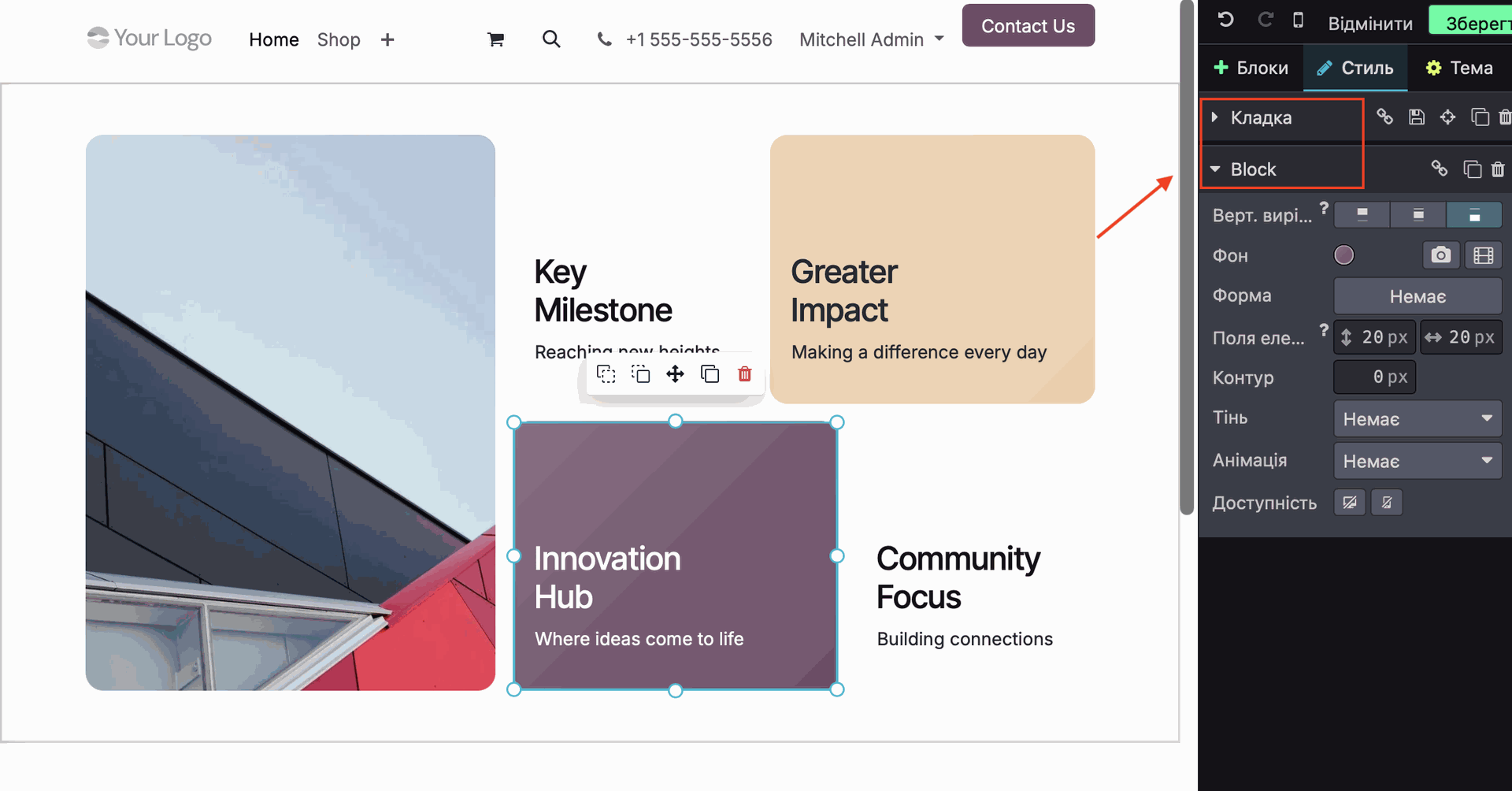The width and height of the screenshot is (1512, 791).
Task: Click the move arrows icon in floating toolbar
Action: point(675,374)
